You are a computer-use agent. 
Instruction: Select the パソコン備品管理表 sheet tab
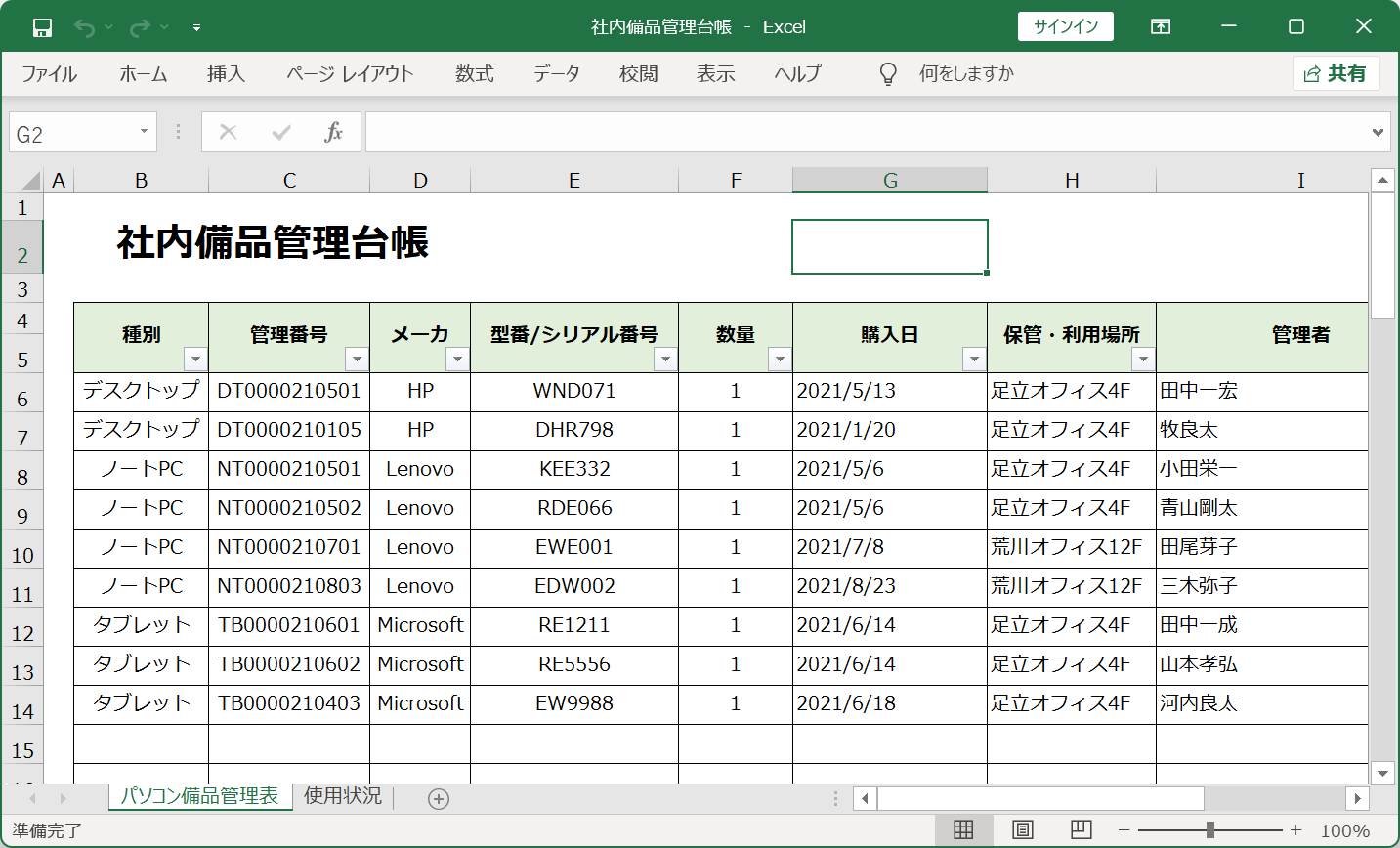tap(200, 796)
